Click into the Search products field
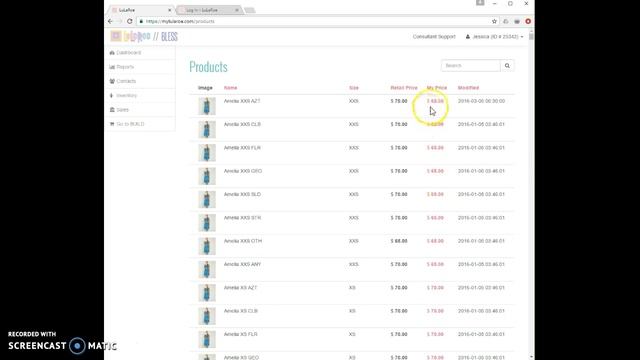Screen dimensions: 640x360 point(471,66)
